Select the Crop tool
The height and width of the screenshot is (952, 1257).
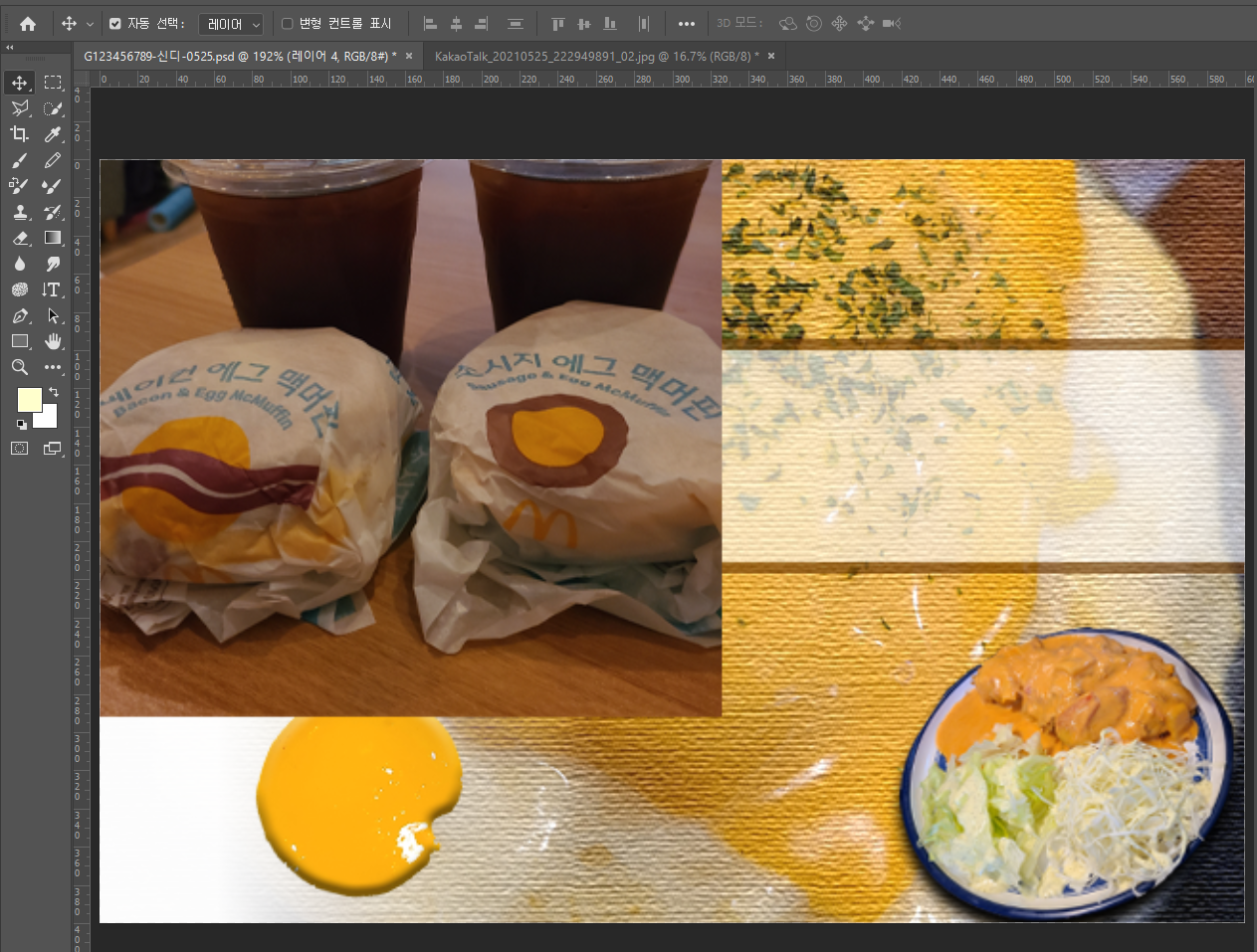tap(19, 134)
